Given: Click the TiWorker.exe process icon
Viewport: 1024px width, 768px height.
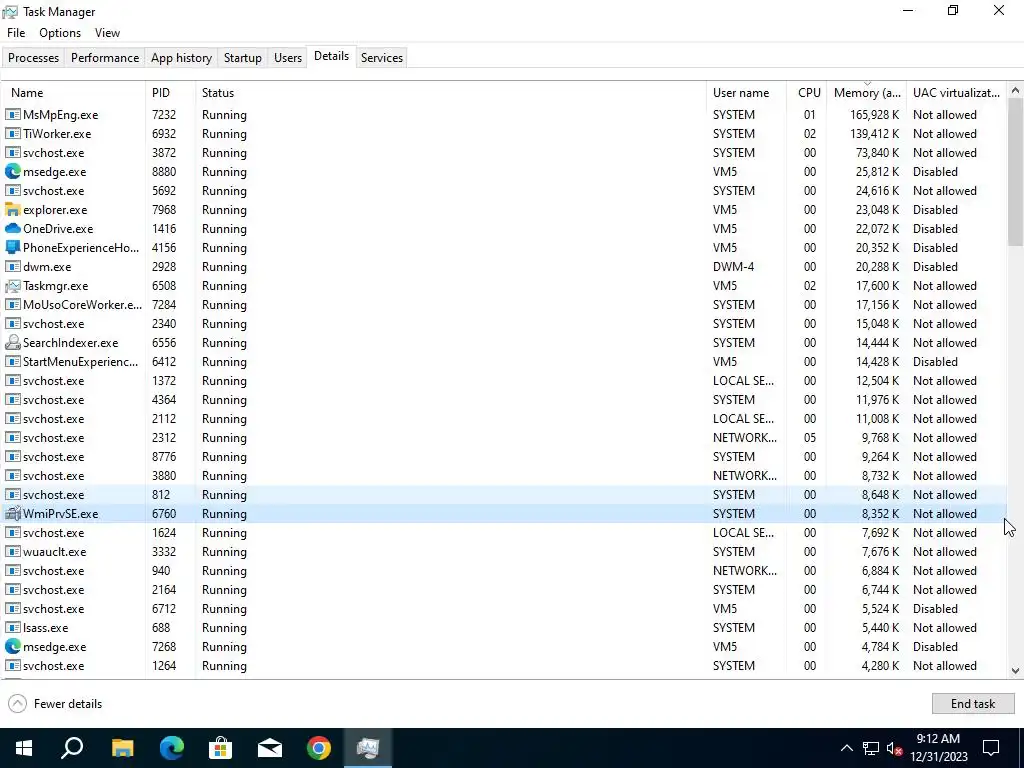Looking at the screenshot, I should (x=12, y=134).
